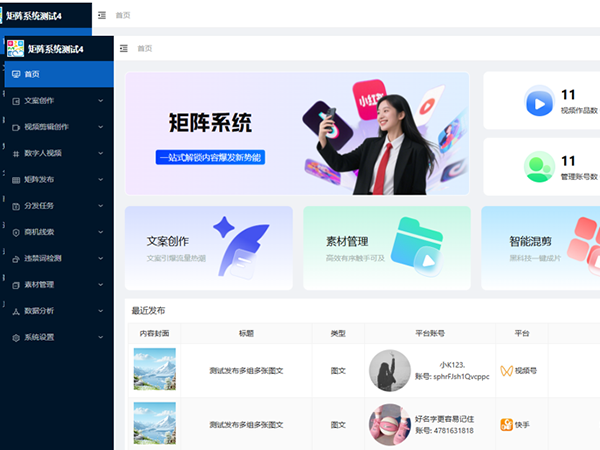Click the 视频号 platform icon in the table
The image size is (600, 450).
point(507,370)
